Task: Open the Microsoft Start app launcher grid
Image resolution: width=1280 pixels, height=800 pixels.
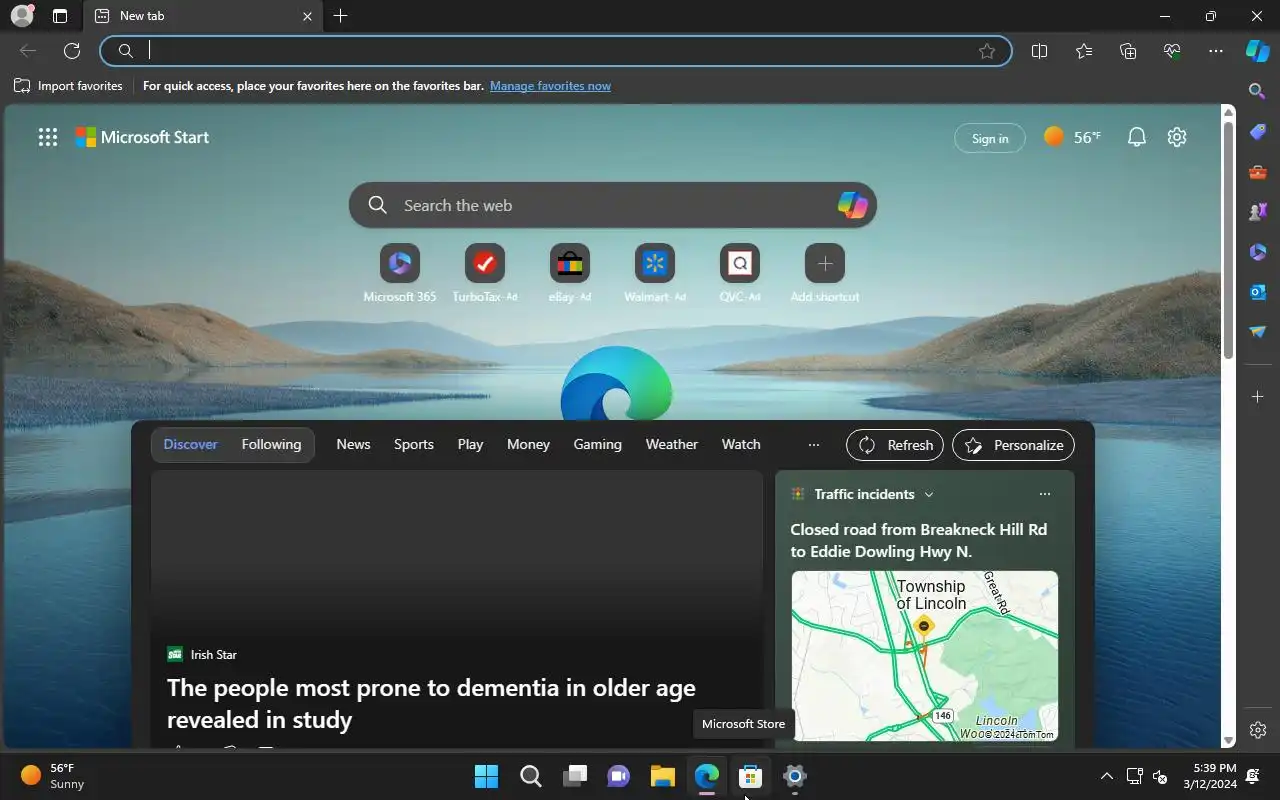Action: [47, 138]
